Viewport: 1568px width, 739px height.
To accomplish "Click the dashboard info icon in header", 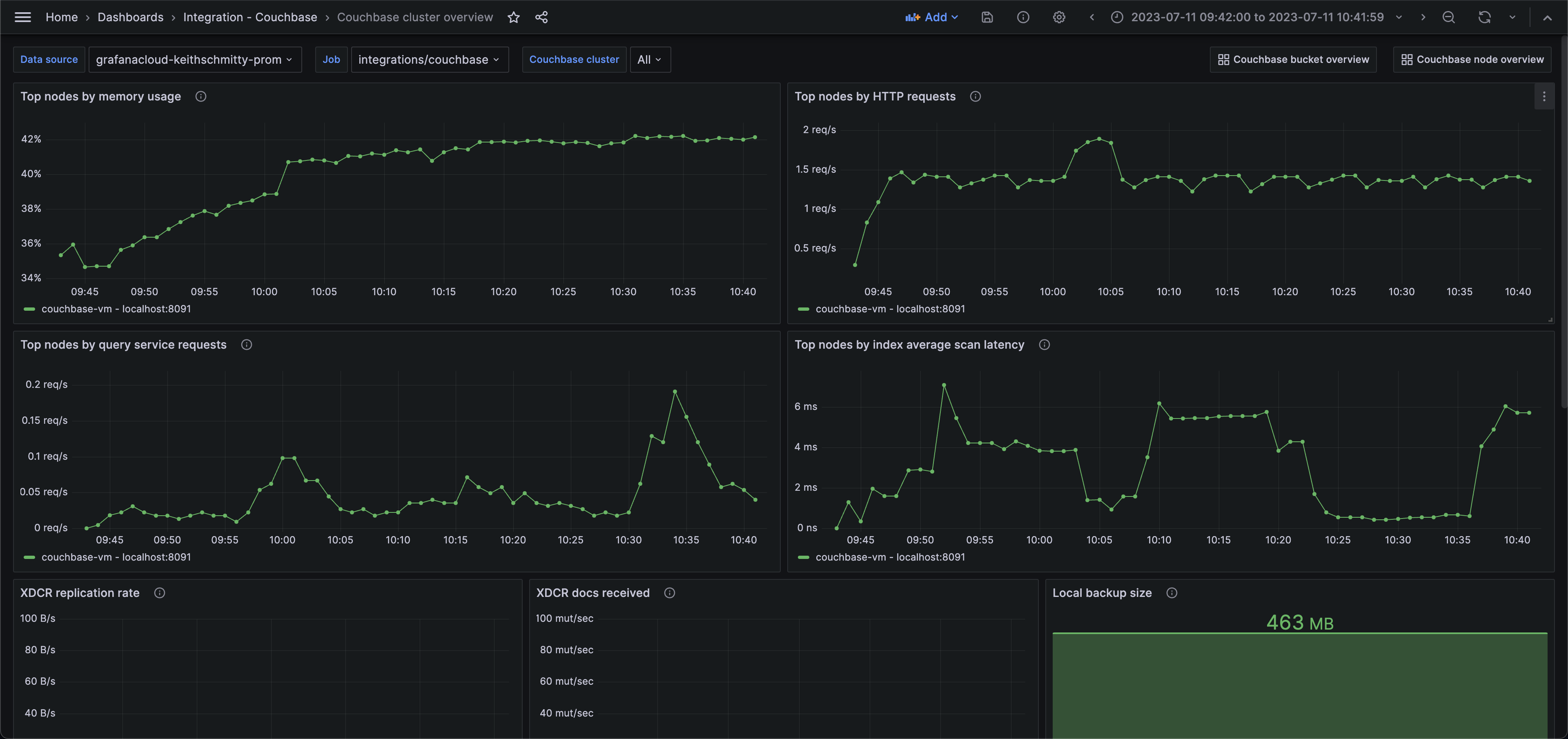I will coord(1022,17).
